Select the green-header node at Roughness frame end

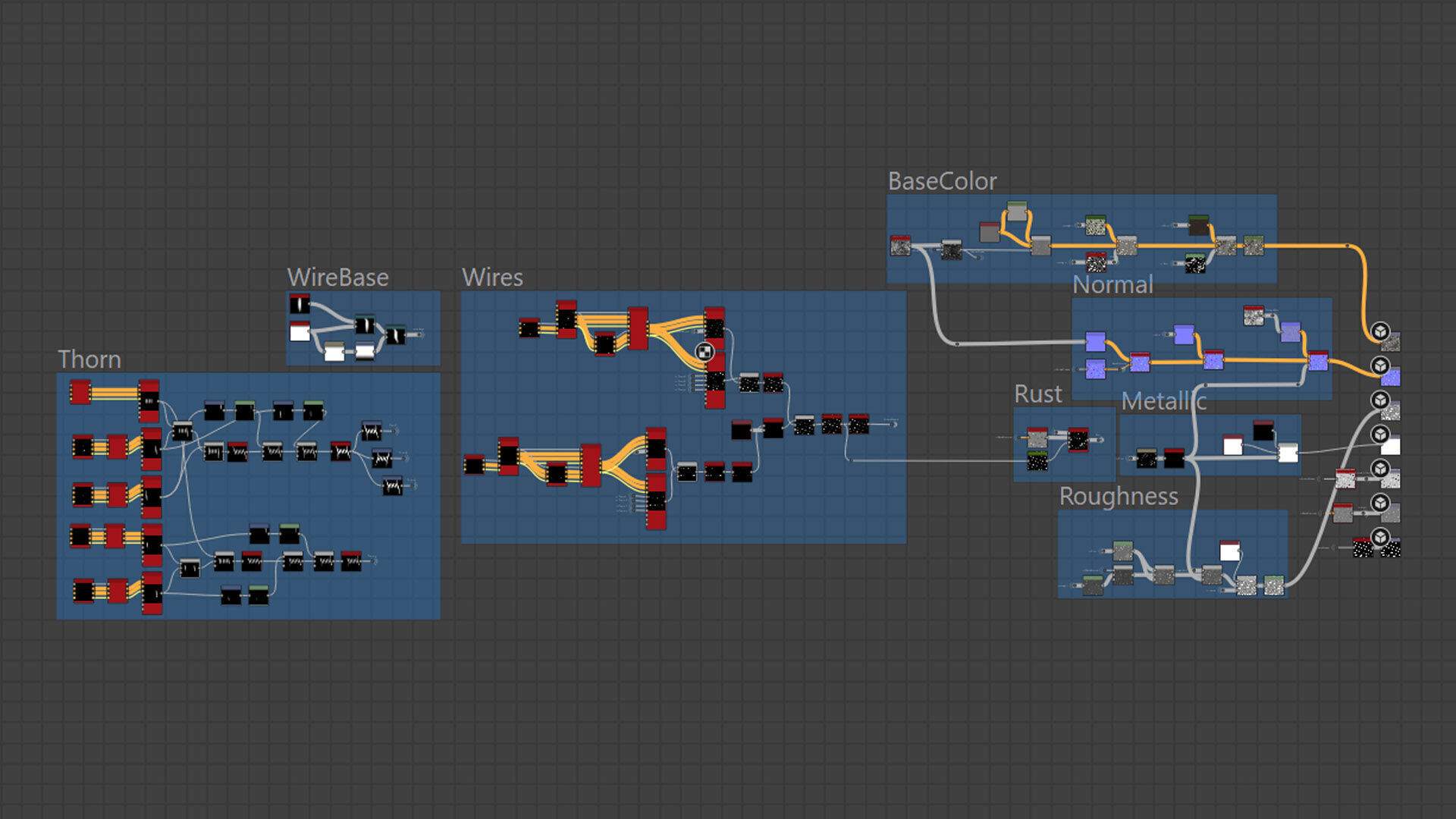[x=1274, y=585]
